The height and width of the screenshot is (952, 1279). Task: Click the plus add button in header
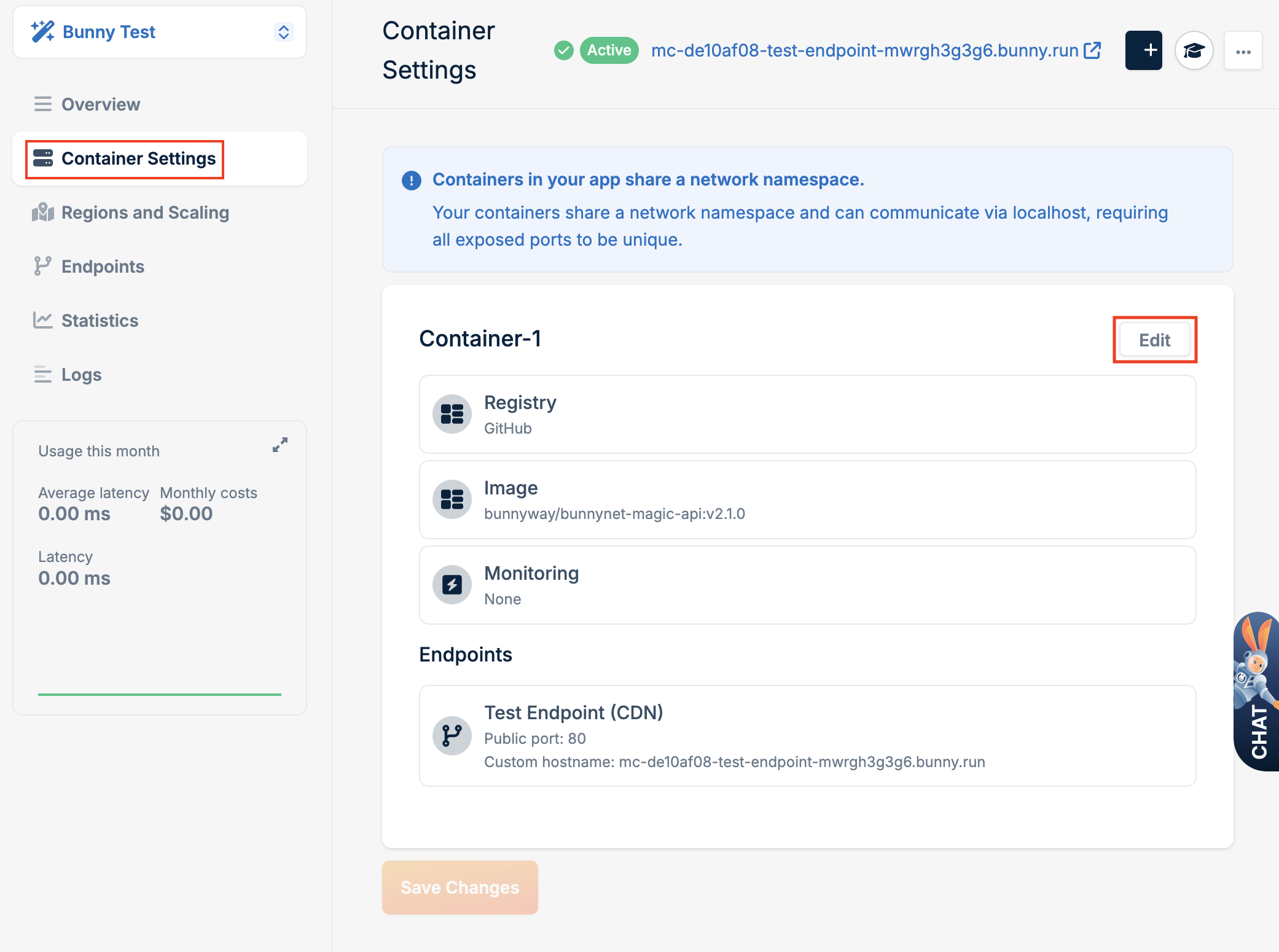[1143, 50]
